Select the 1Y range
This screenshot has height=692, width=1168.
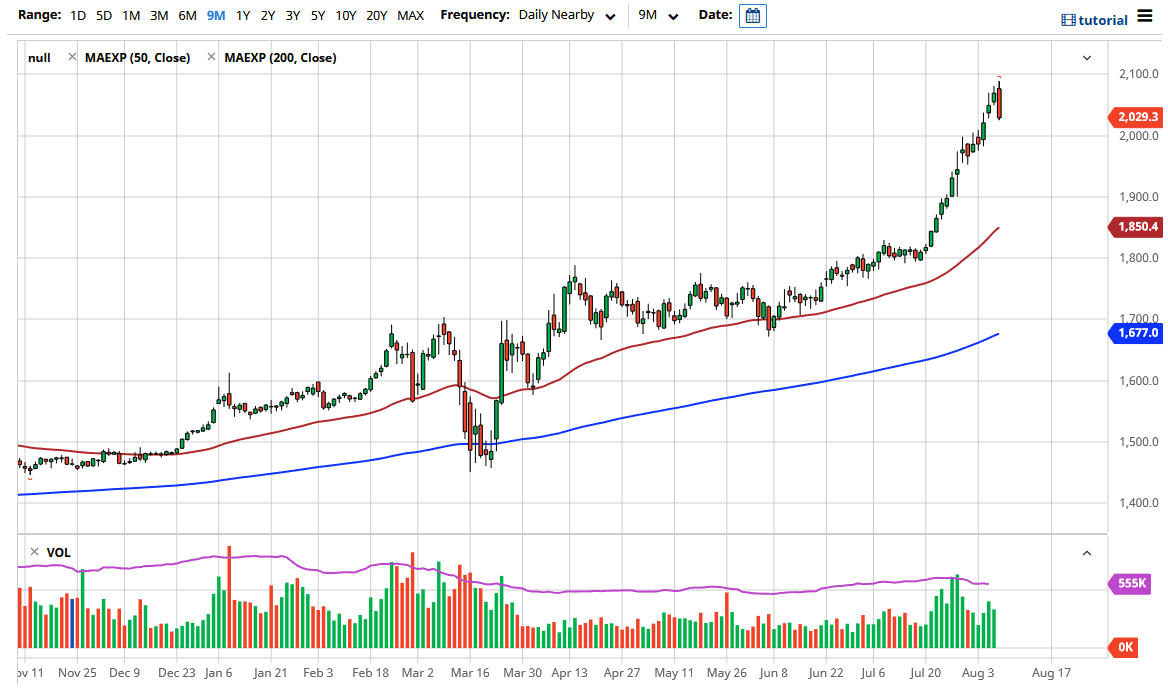click(243, 16)
